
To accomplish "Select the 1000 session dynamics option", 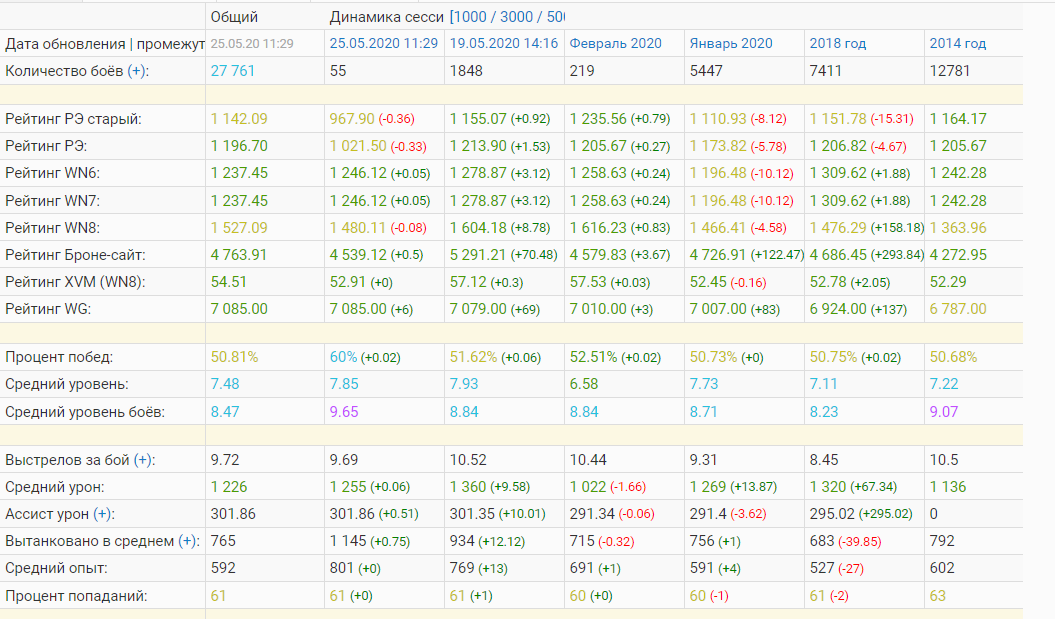I will pos(472,17).
